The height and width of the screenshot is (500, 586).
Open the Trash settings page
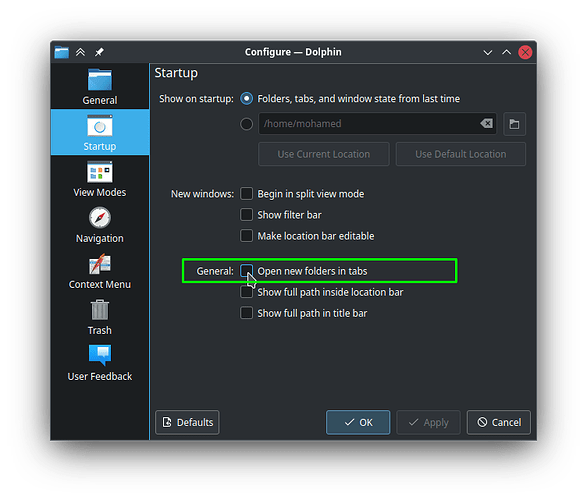click(x=100, y=317)
